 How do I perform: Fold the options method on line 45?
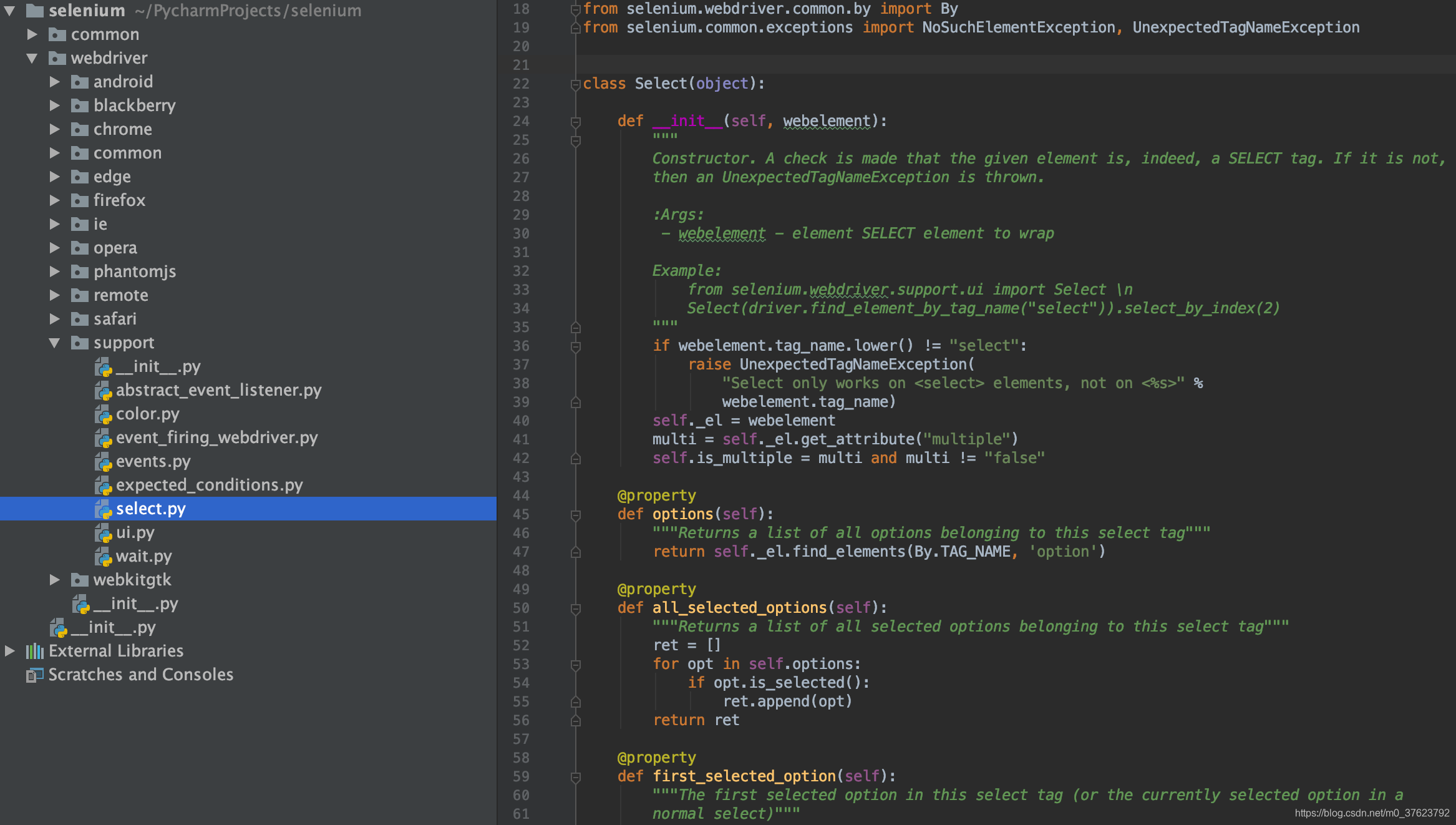pos(576,515)
